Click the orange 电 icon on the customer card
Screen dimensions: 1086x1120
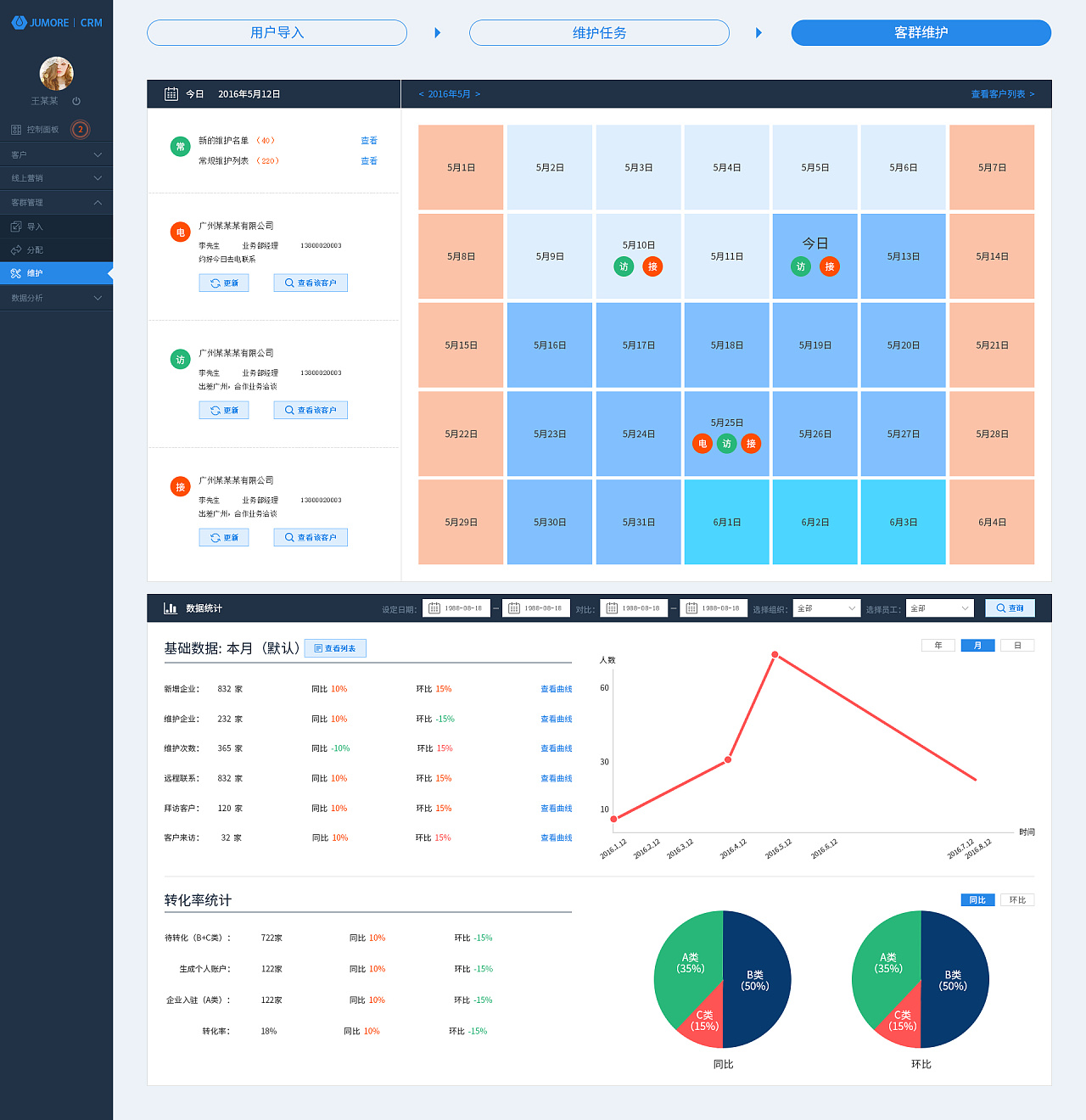click(180, 232)
